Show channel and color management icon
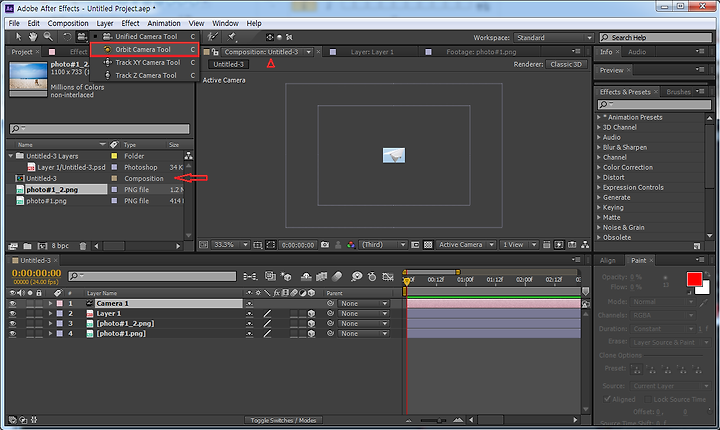Screen dimensions: 720x430 (351, 245)
